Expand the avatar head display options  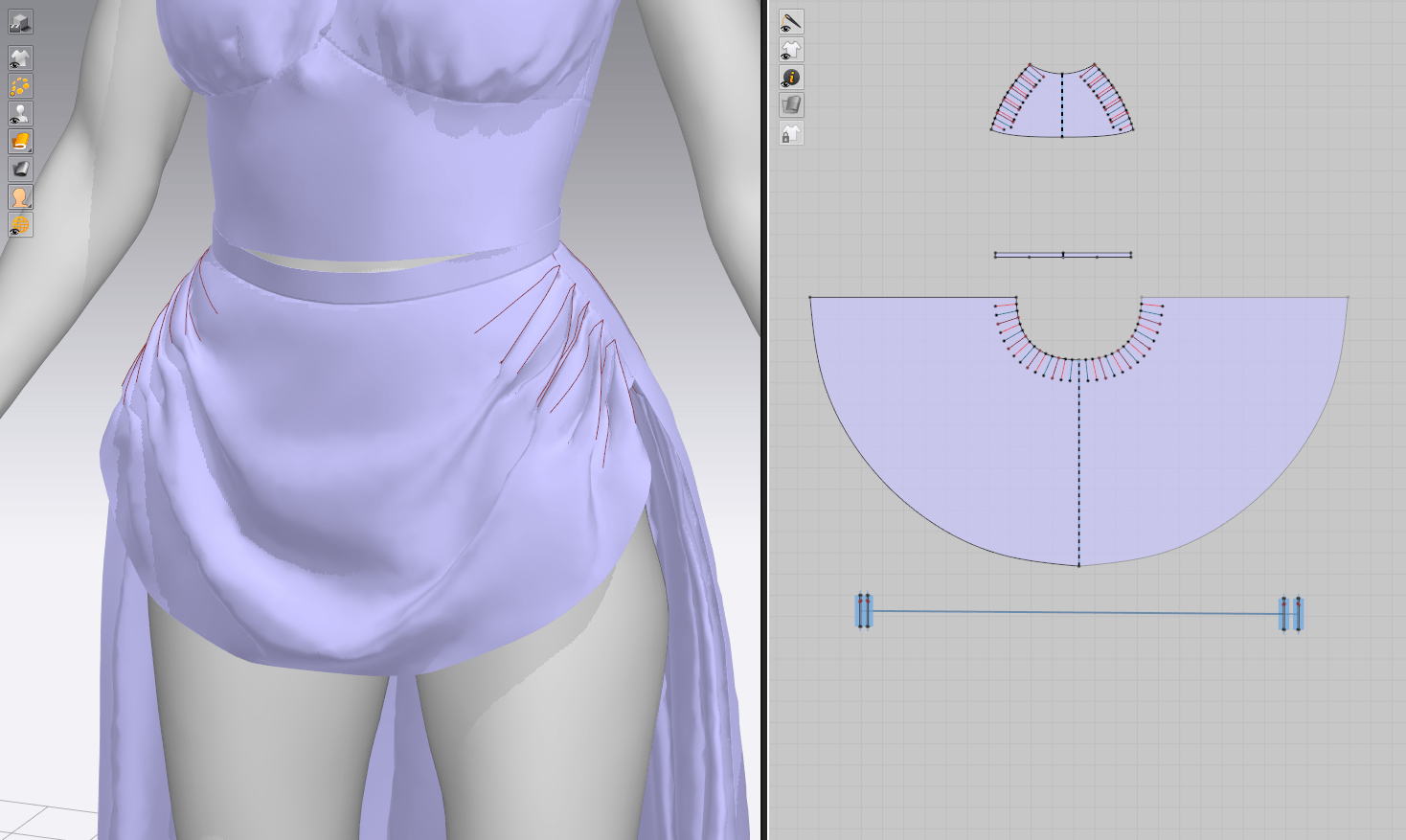click(x=20, y=197)
